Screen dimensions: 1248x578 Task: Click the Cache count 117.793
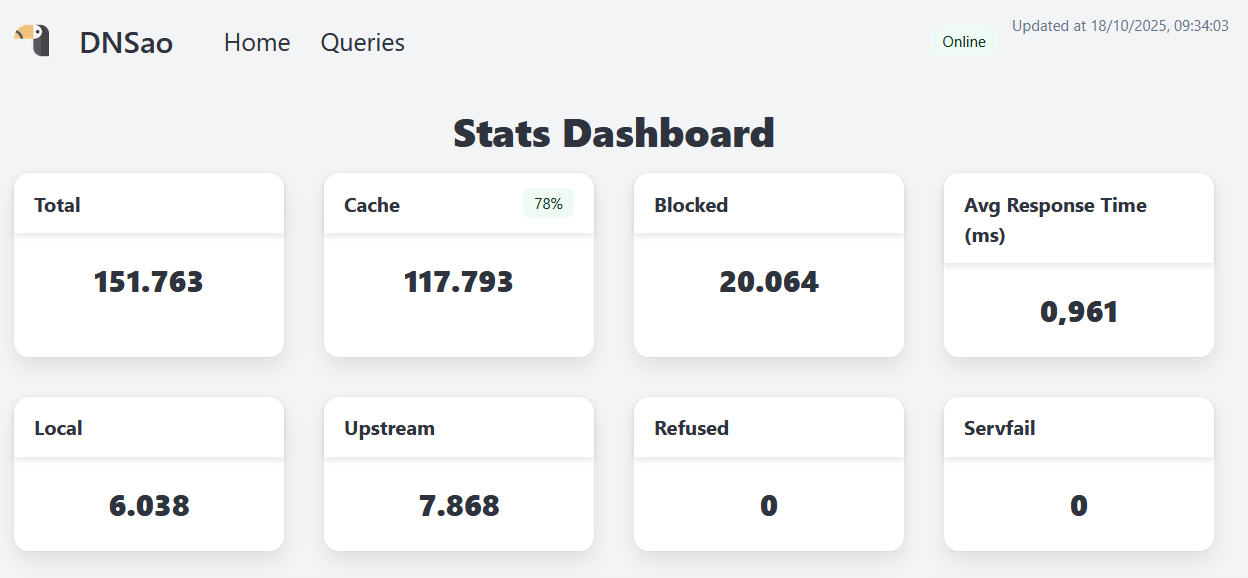[458, 282]
